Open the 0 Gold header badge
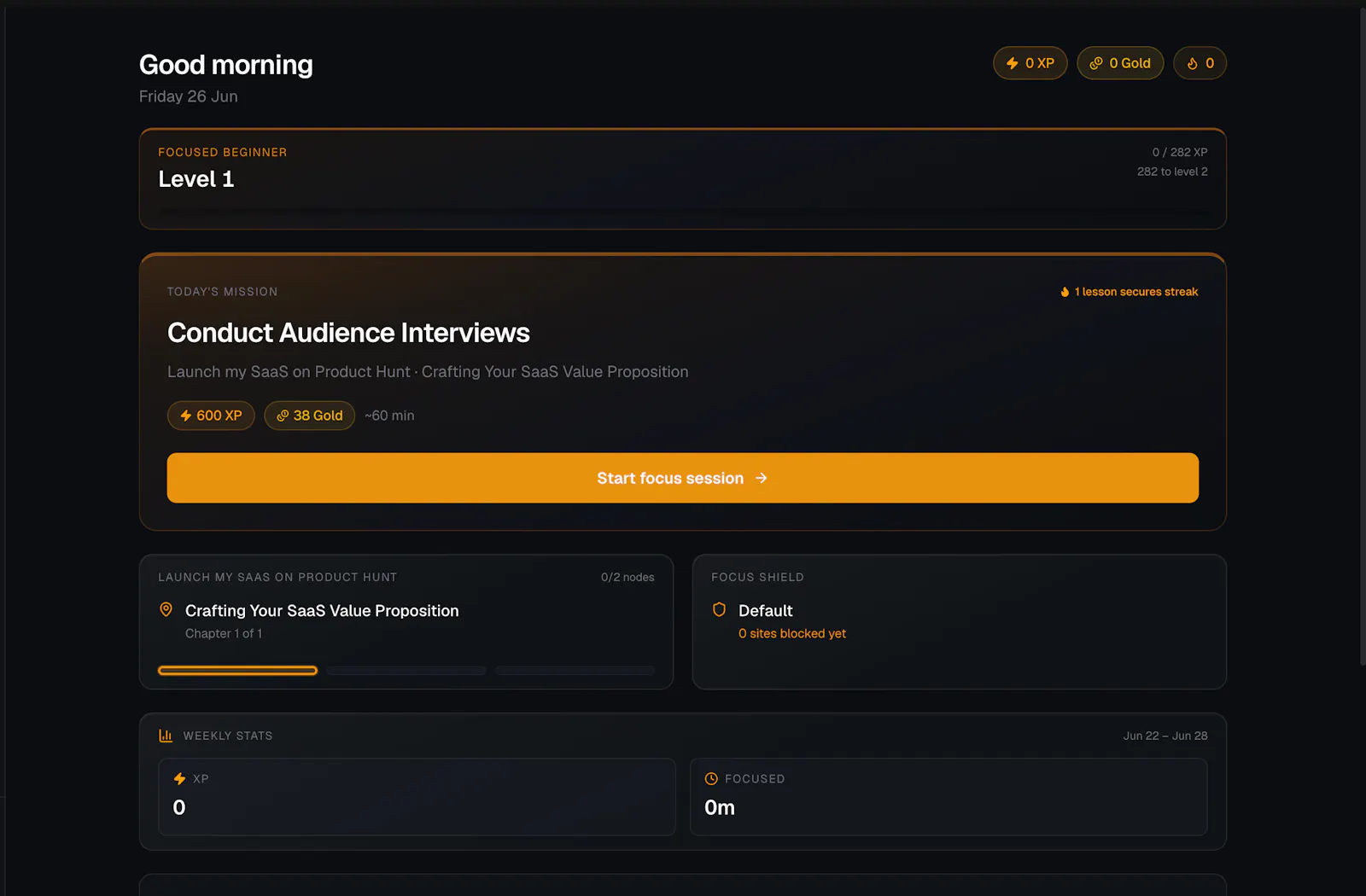The width and height of the screenshot is (1366, 896). pos(1120,63)
